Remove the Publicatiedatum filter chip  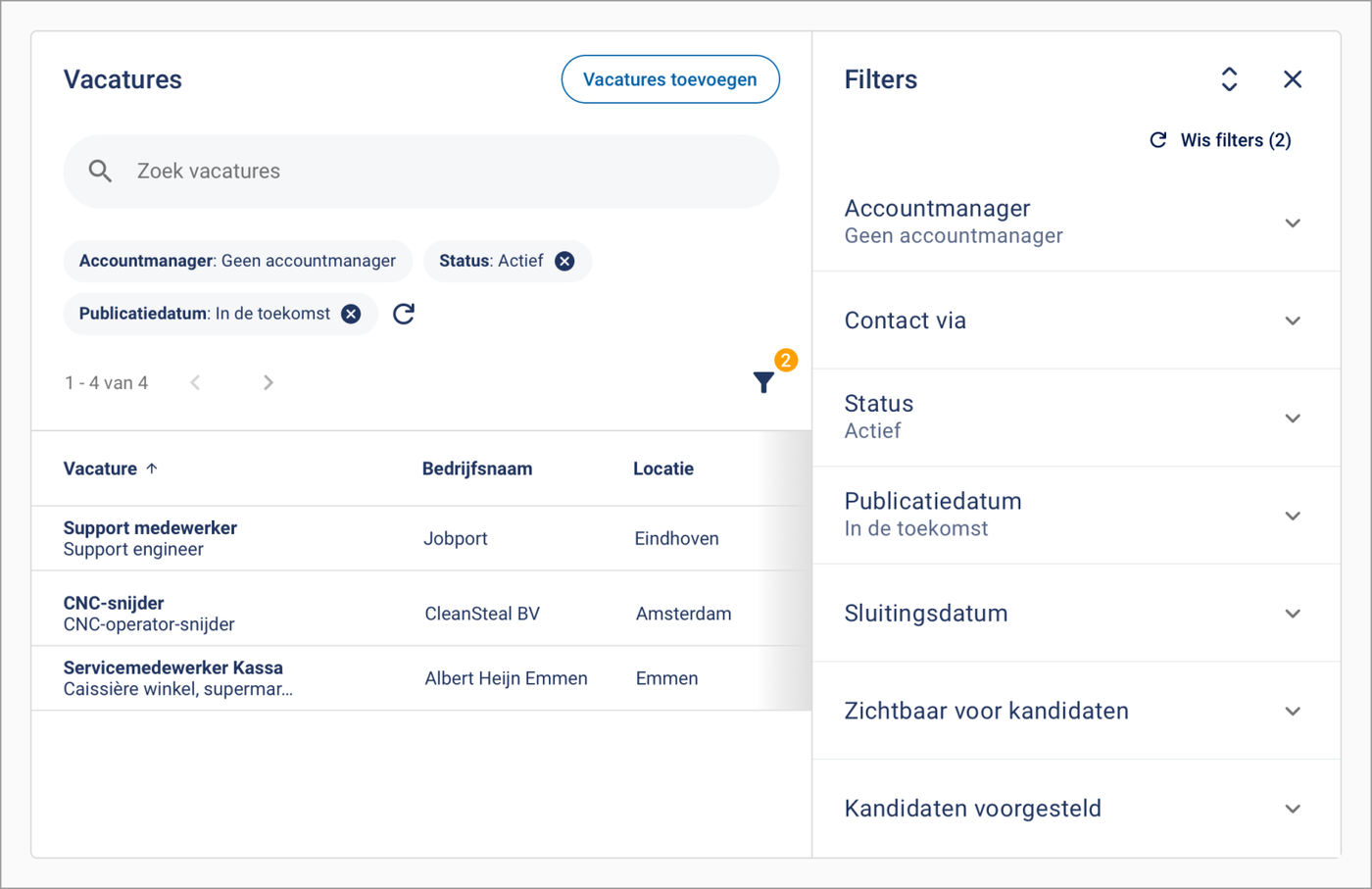(x=351, y=314)
